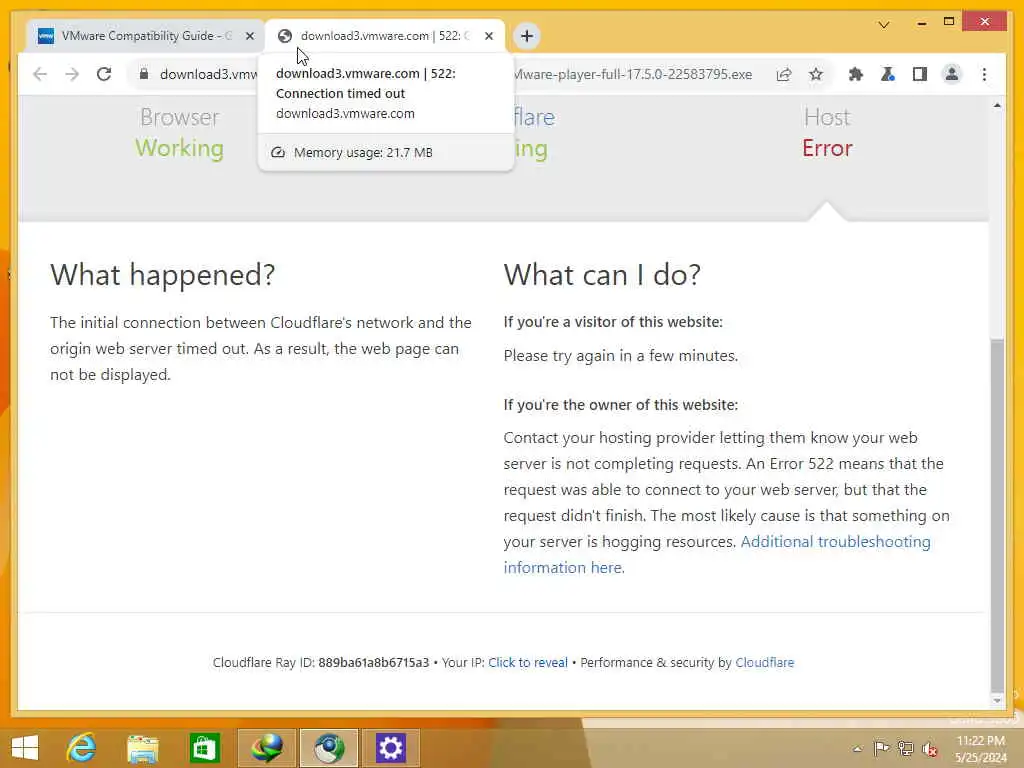Open the Extensions puzzle icon
The height and width of the screenshot is (768, 1024).
[x=856, y=74]
